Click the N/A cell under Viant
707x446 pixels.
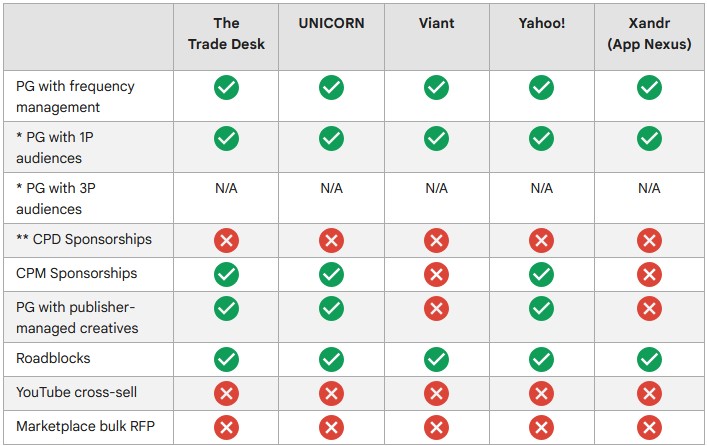[x=436, y=188]
